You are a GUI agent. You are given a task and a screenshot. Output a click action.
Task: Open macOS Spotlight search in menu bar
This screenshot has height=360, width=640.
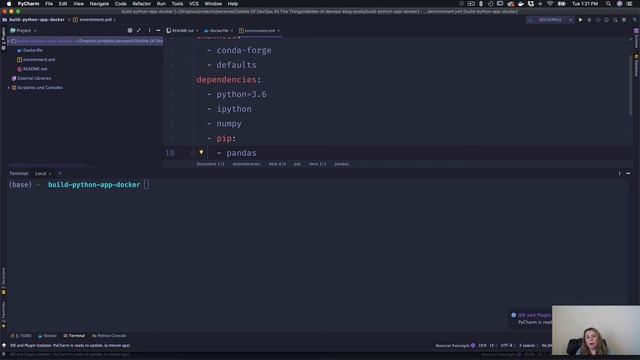[x=609, y=4]
